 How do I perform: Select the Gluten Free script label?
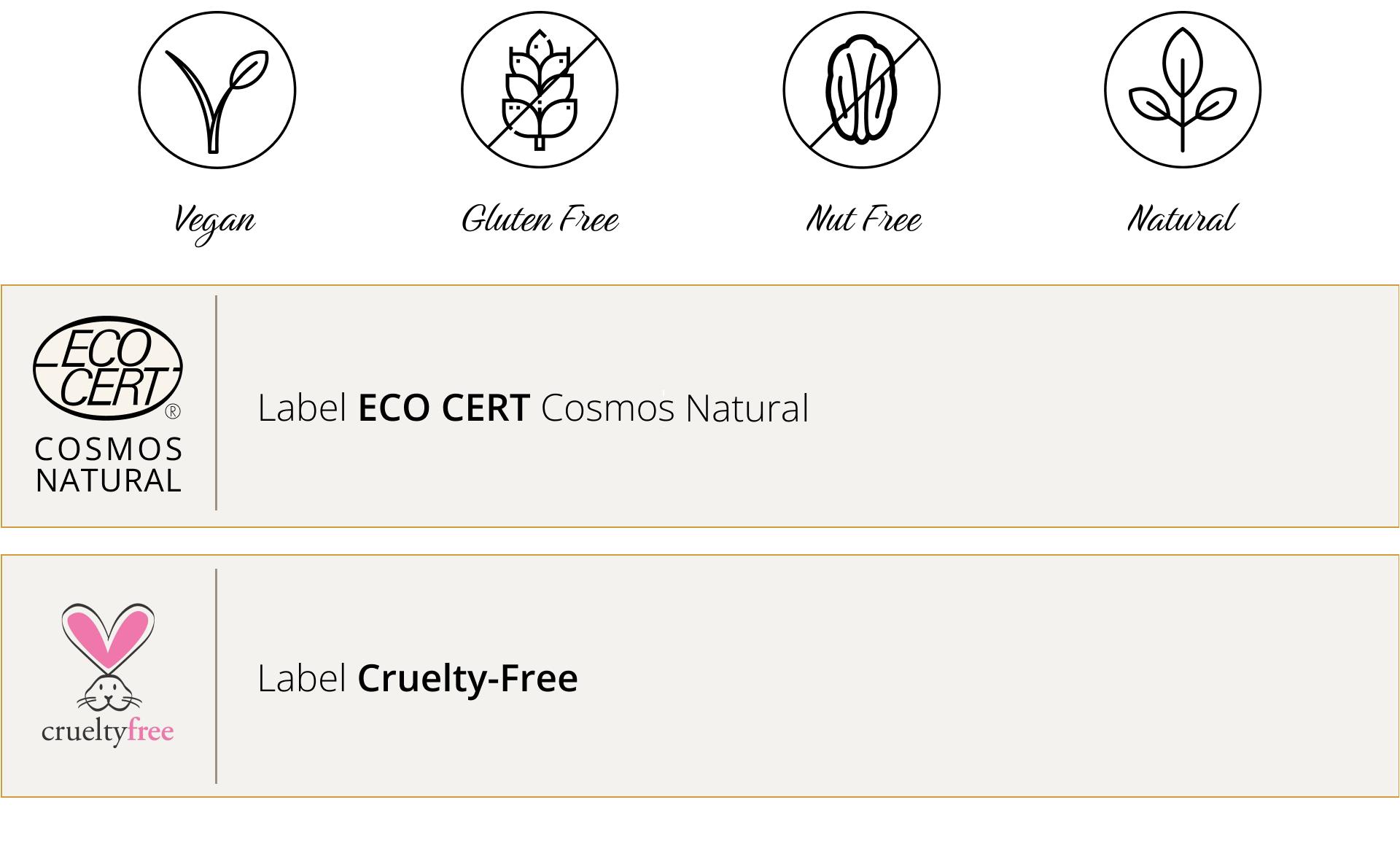[540, 219]
